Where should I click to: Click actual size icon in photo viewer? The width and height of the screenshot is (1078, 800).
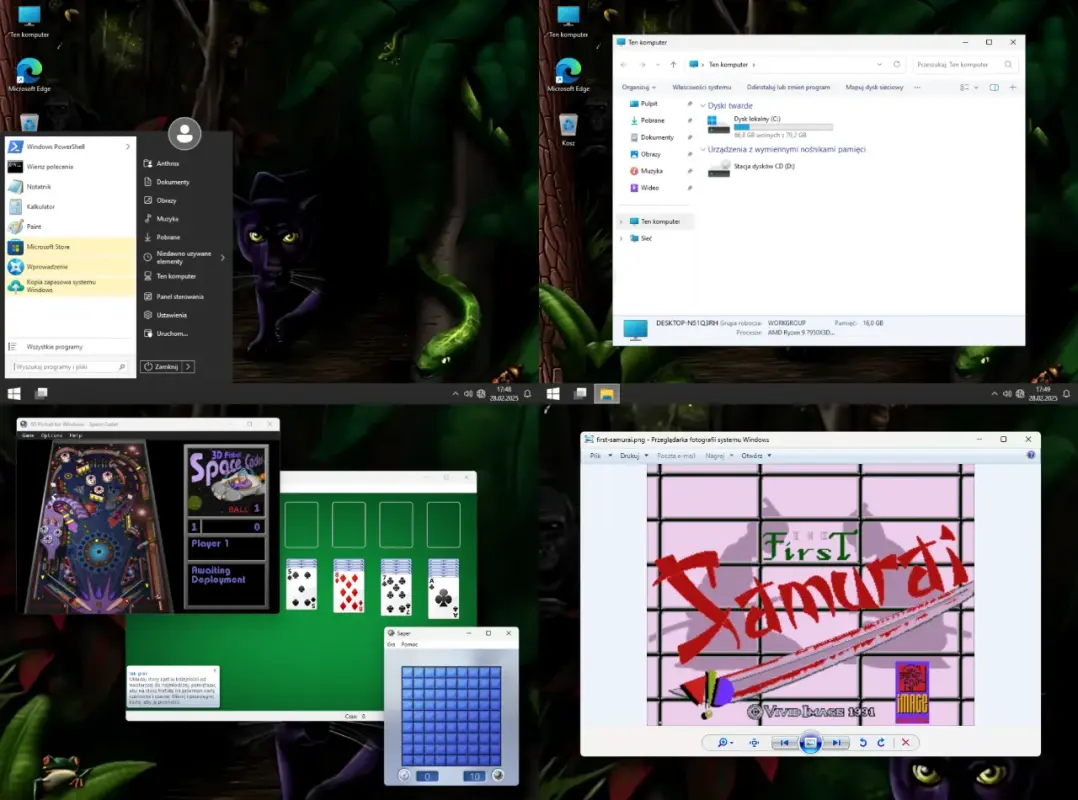(754, 743)
